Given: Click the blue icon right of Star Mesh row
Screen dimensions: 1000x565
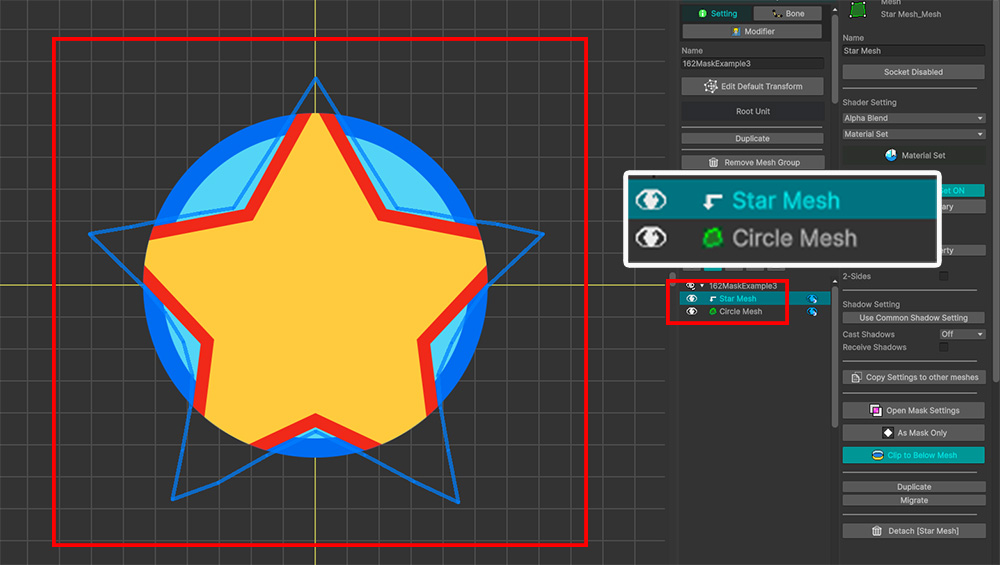Looking at the screenshot, I should click(813, 299).
